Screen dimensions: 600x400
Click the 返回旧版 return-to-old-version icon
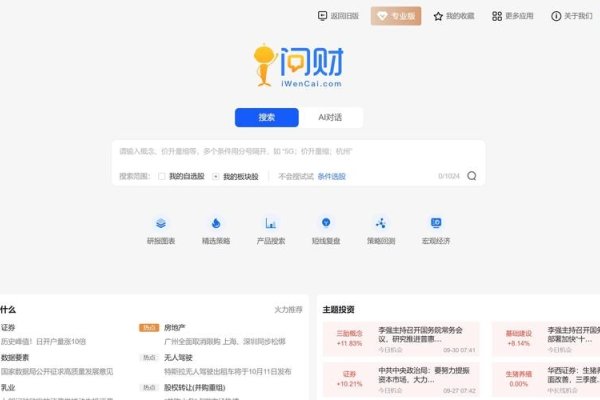pyautogui.click(x=323, y=16)
